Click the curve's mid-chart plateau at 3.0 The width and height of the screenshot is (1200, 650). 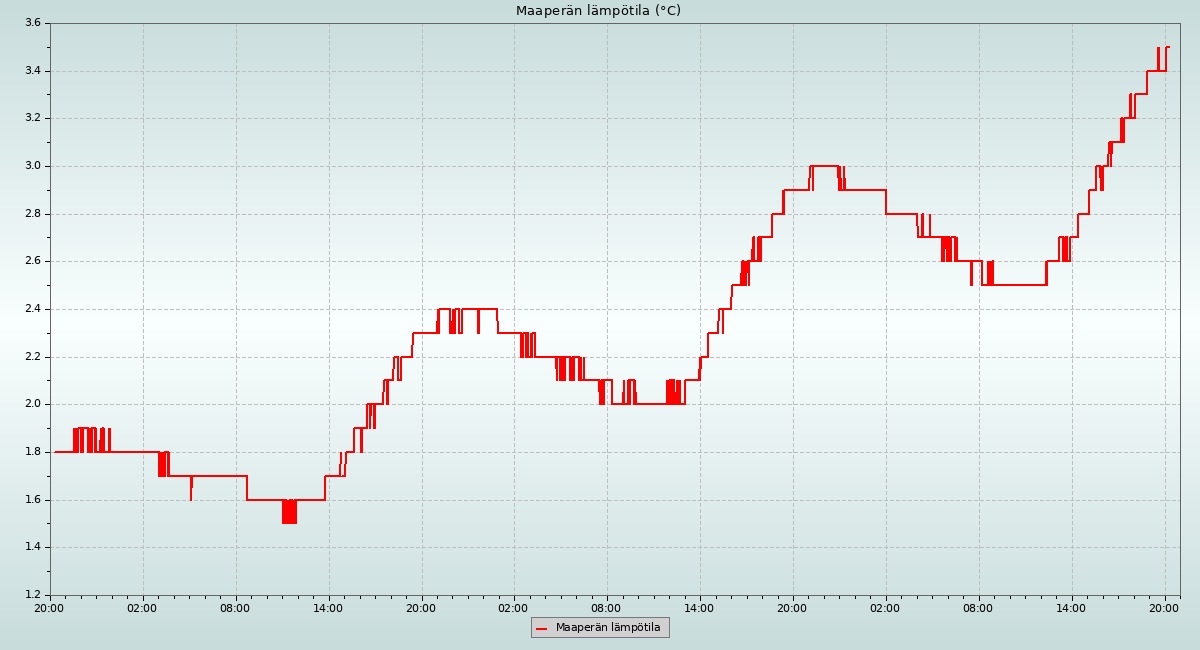tap(824, 166)
